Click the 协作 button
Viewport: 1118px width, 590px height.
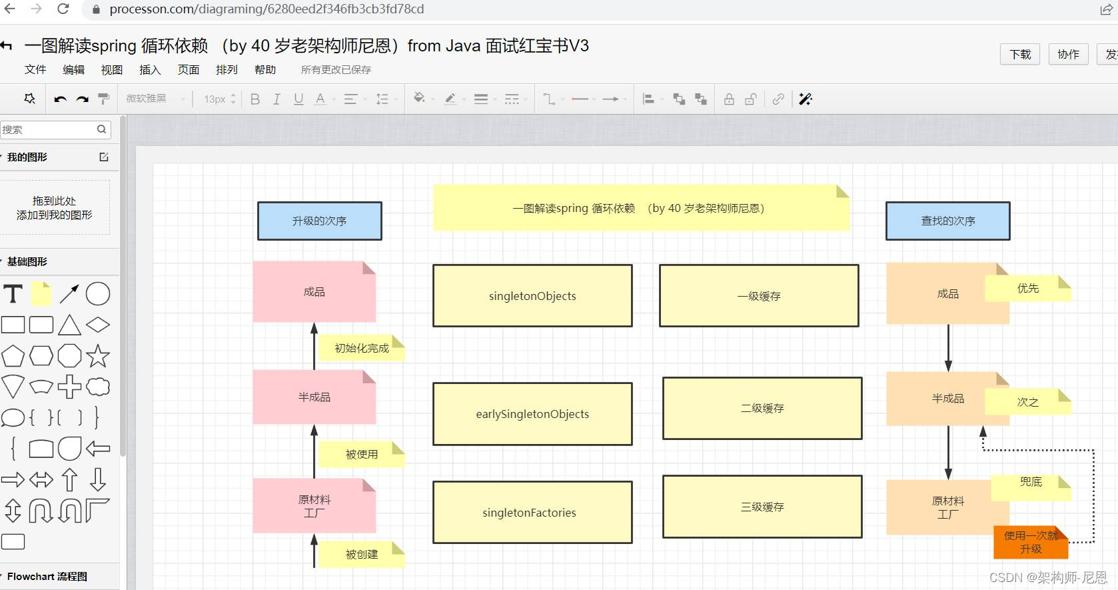click(x=1068, y=54)
